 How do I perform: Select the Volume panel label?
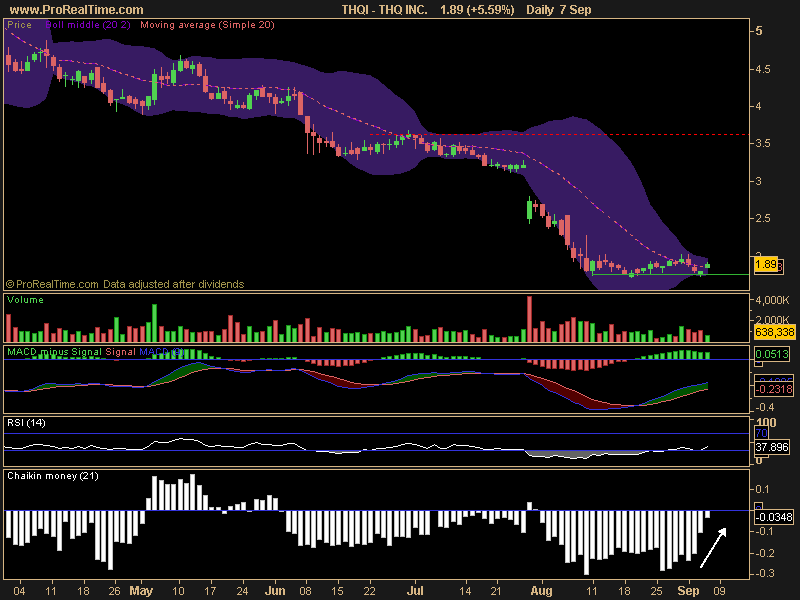(25, 299)
